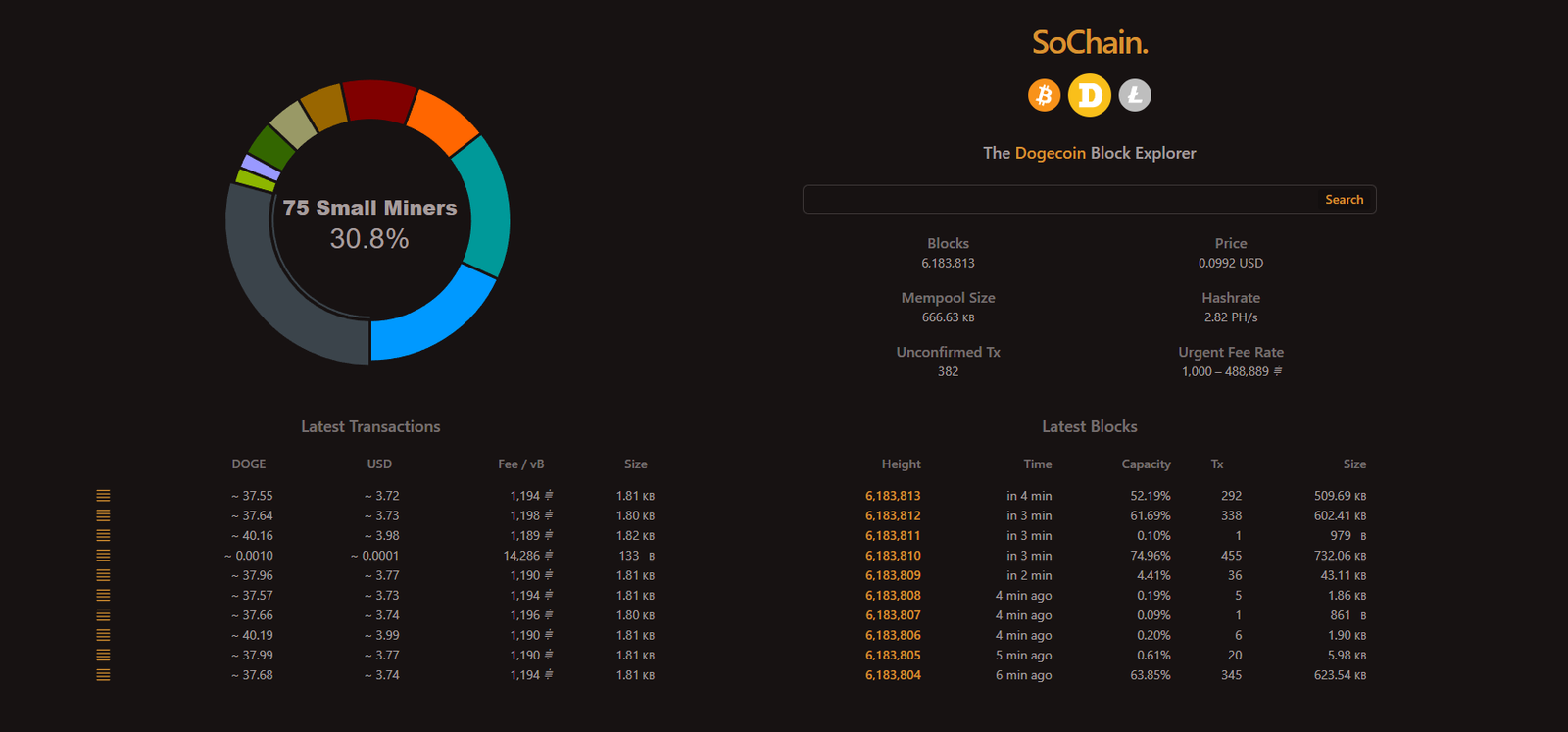Click the block size "623.54 KB"

[1340, 675]
